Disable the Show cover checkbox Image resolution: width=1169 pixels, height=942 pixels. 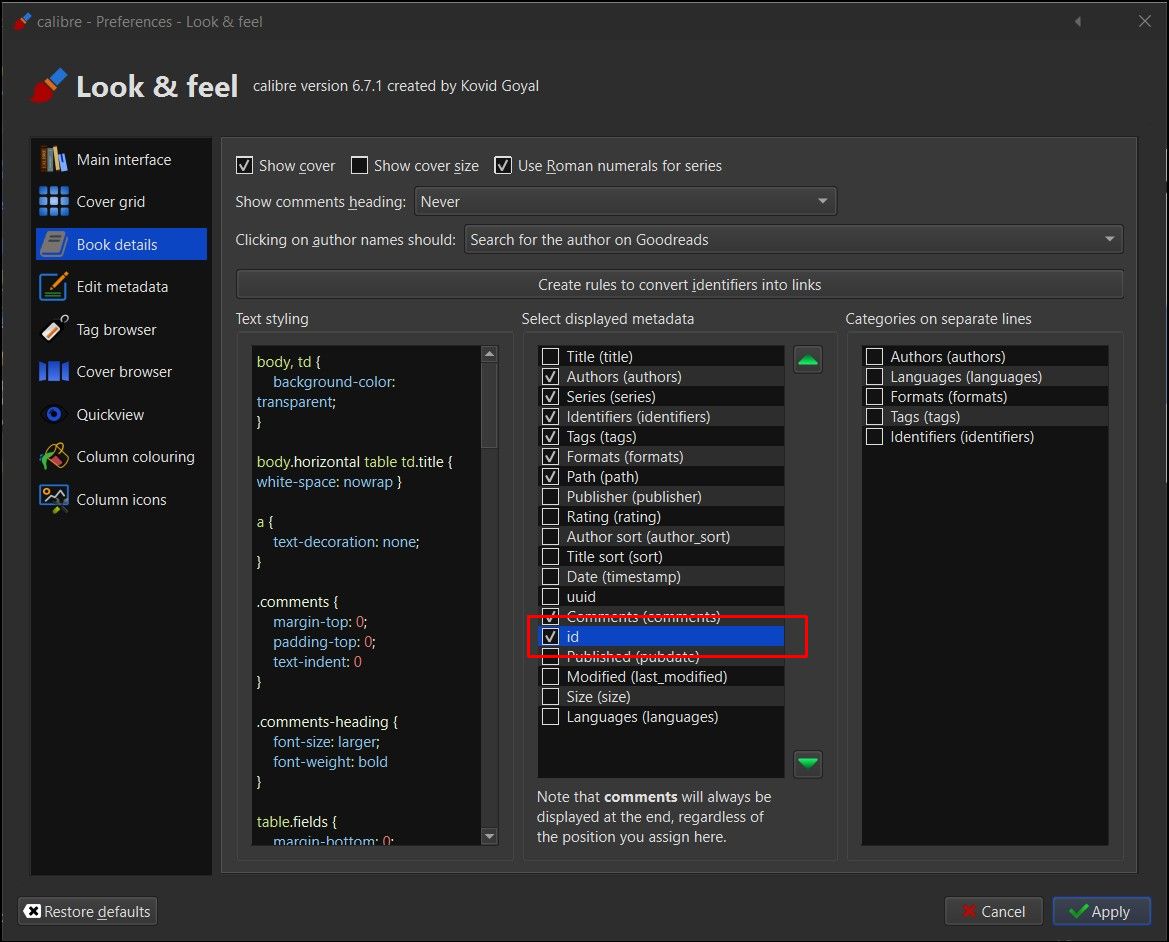click(x=244, y=165)
